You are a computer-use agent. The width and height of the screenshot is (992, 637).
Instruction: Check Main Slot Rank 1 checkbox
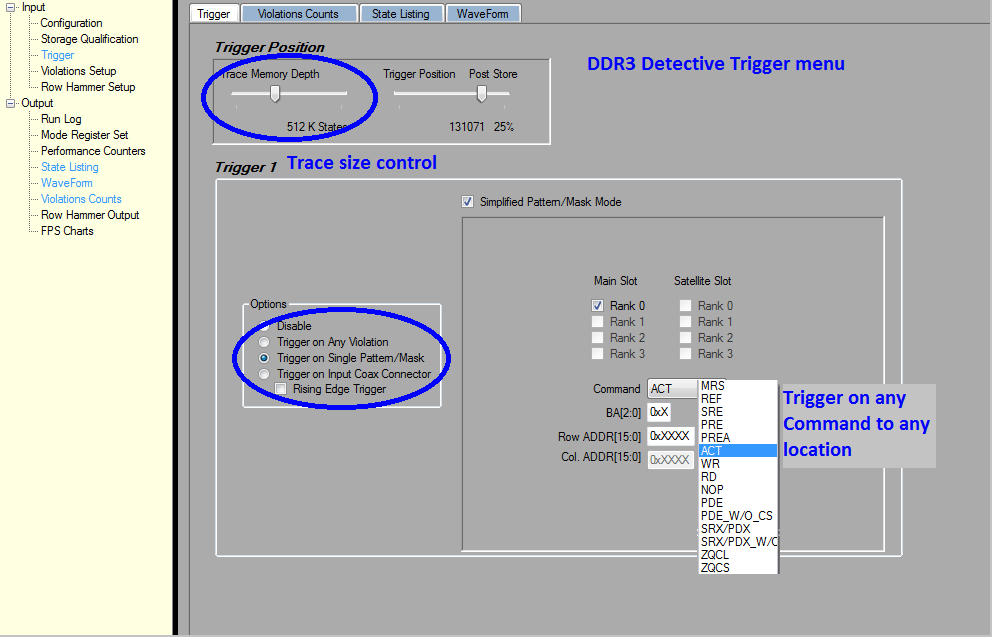click(597, 321)
